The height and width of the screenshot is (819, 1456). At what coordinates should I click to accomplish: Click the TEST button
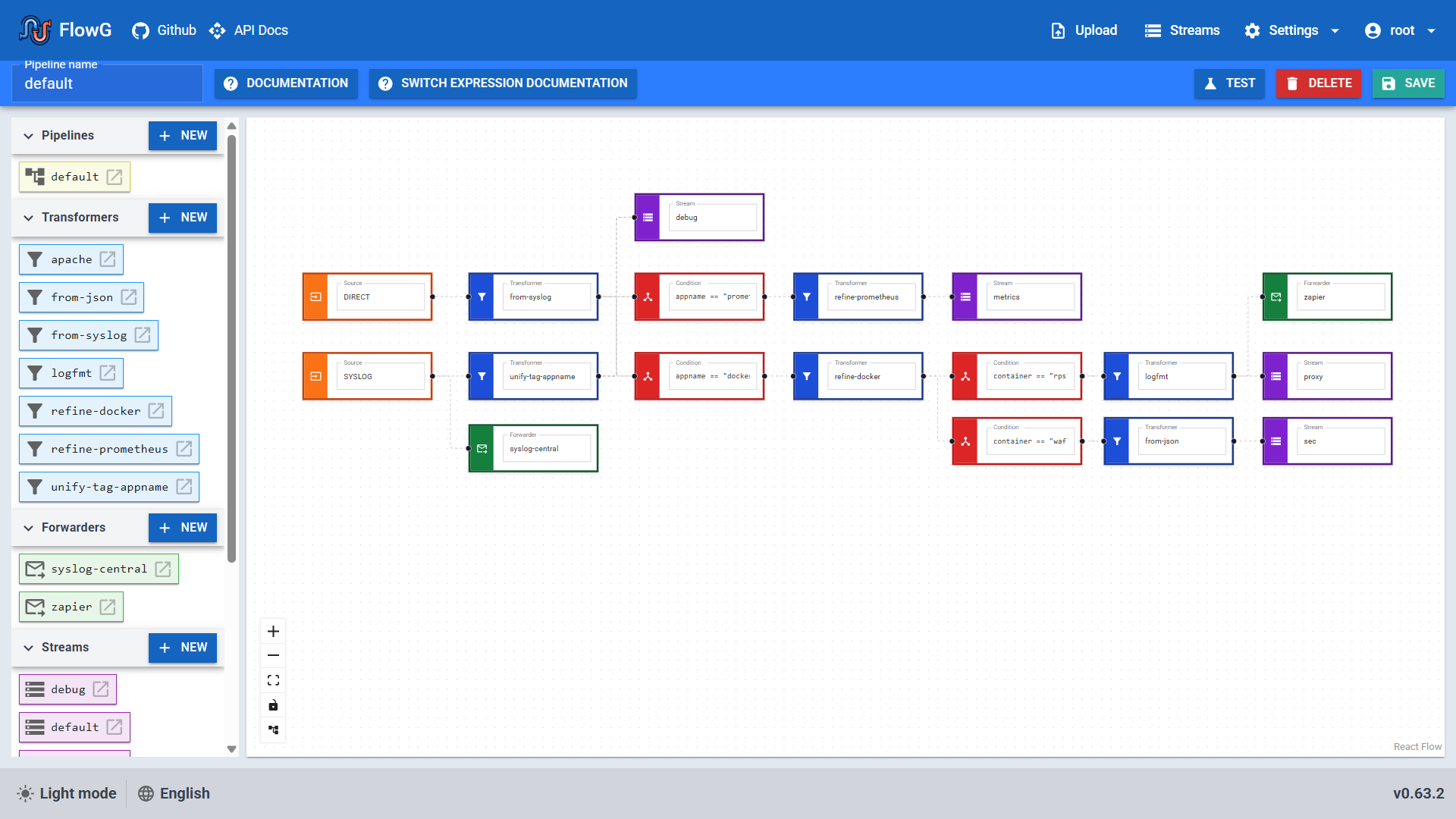coord(1229,83)
